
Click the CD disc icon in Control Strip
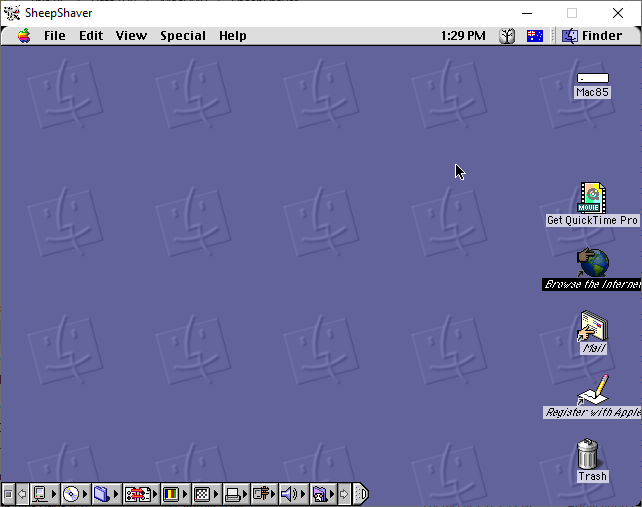[71, 494]
